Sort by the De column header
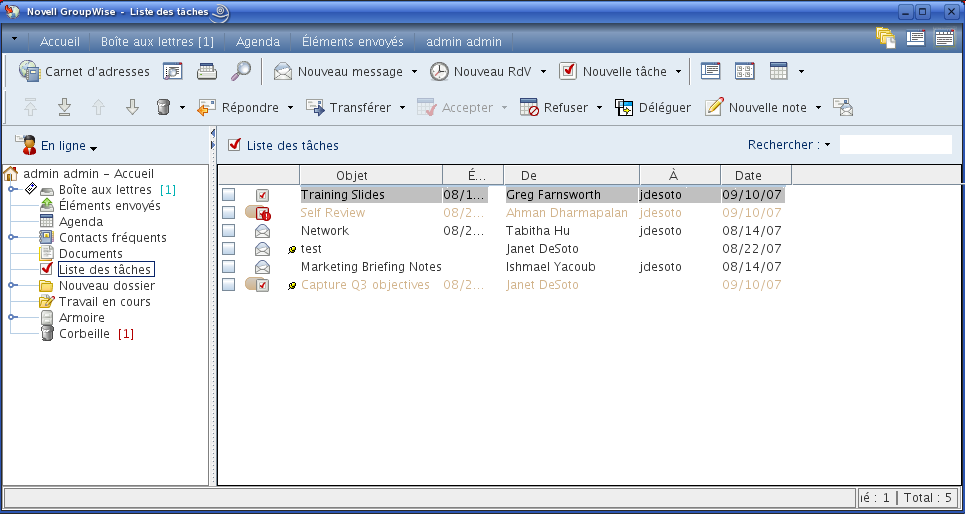The image size is (966, 514). coord(571,176)
